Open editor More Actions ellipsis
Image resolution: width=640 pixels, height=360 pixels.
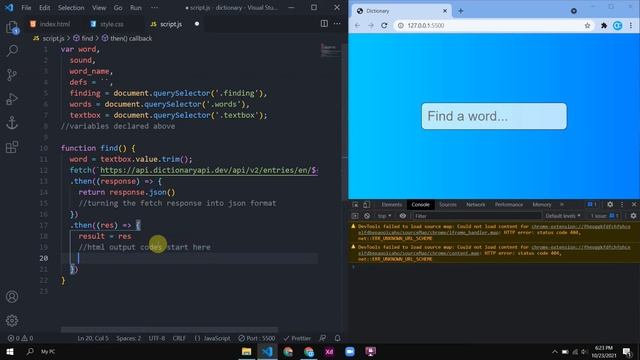click(337, 24)
